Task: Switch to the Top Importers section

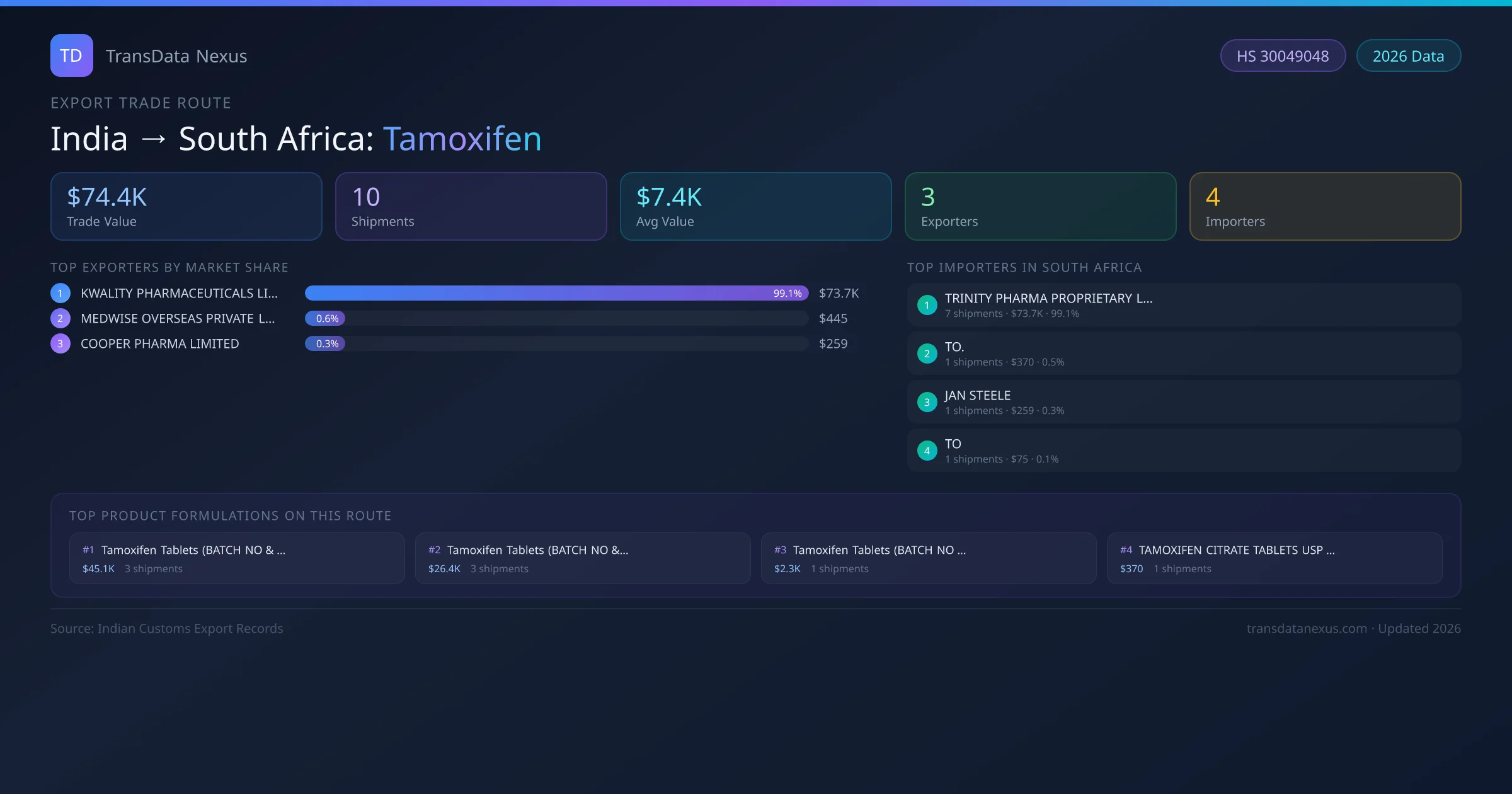Action: pos(1024,267)
